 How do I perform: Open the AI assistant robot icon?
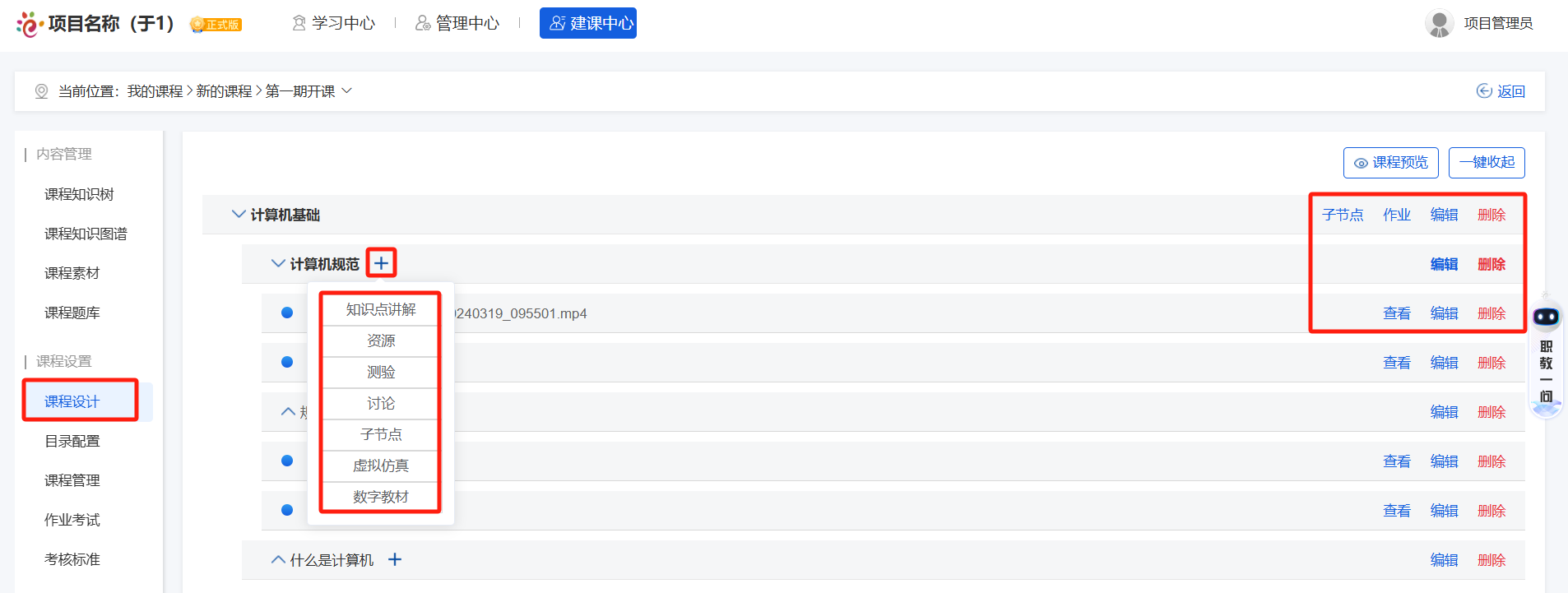1546,317
